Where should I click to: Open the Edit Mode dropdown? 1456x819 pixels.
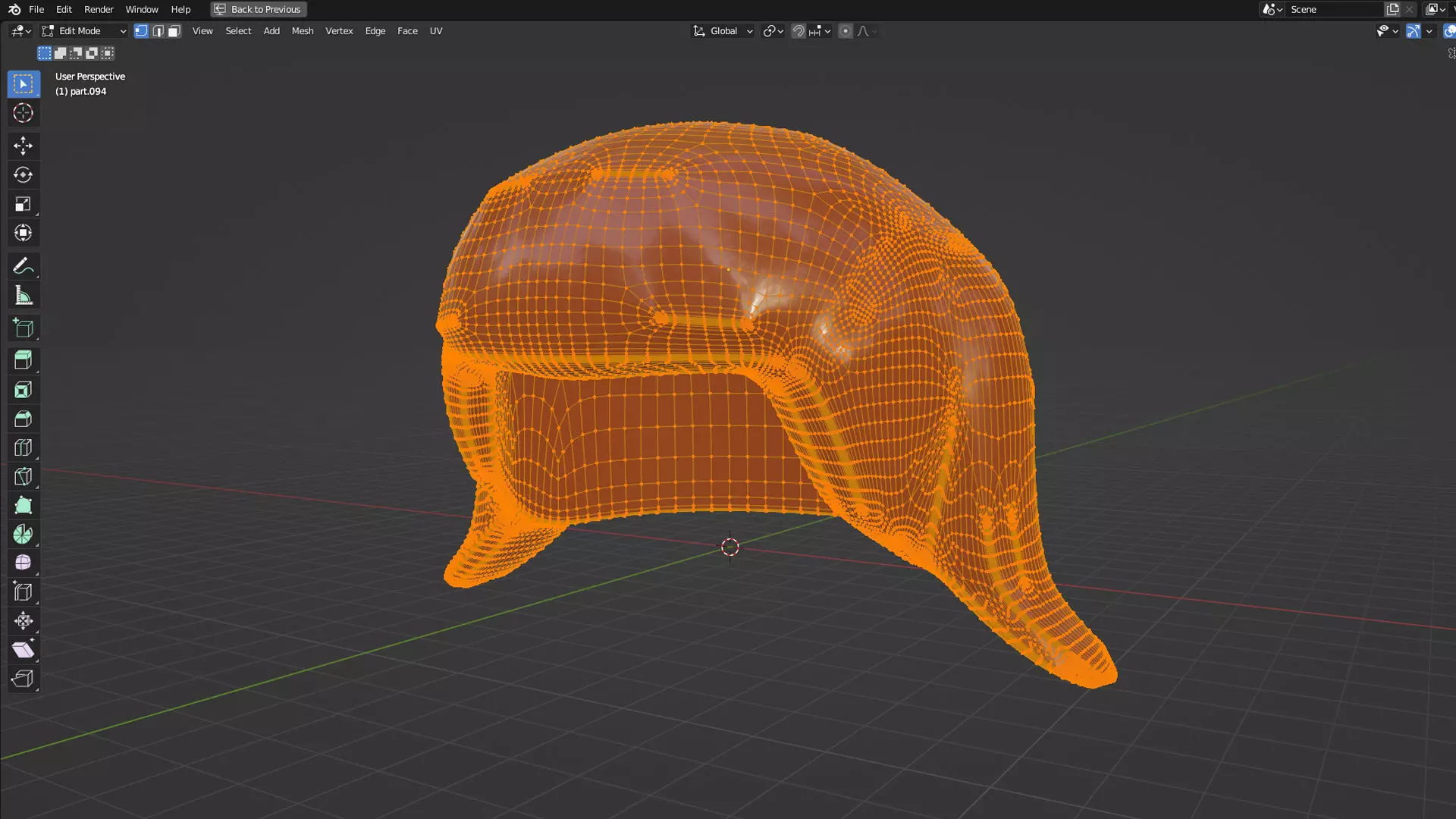click(83, 31)
